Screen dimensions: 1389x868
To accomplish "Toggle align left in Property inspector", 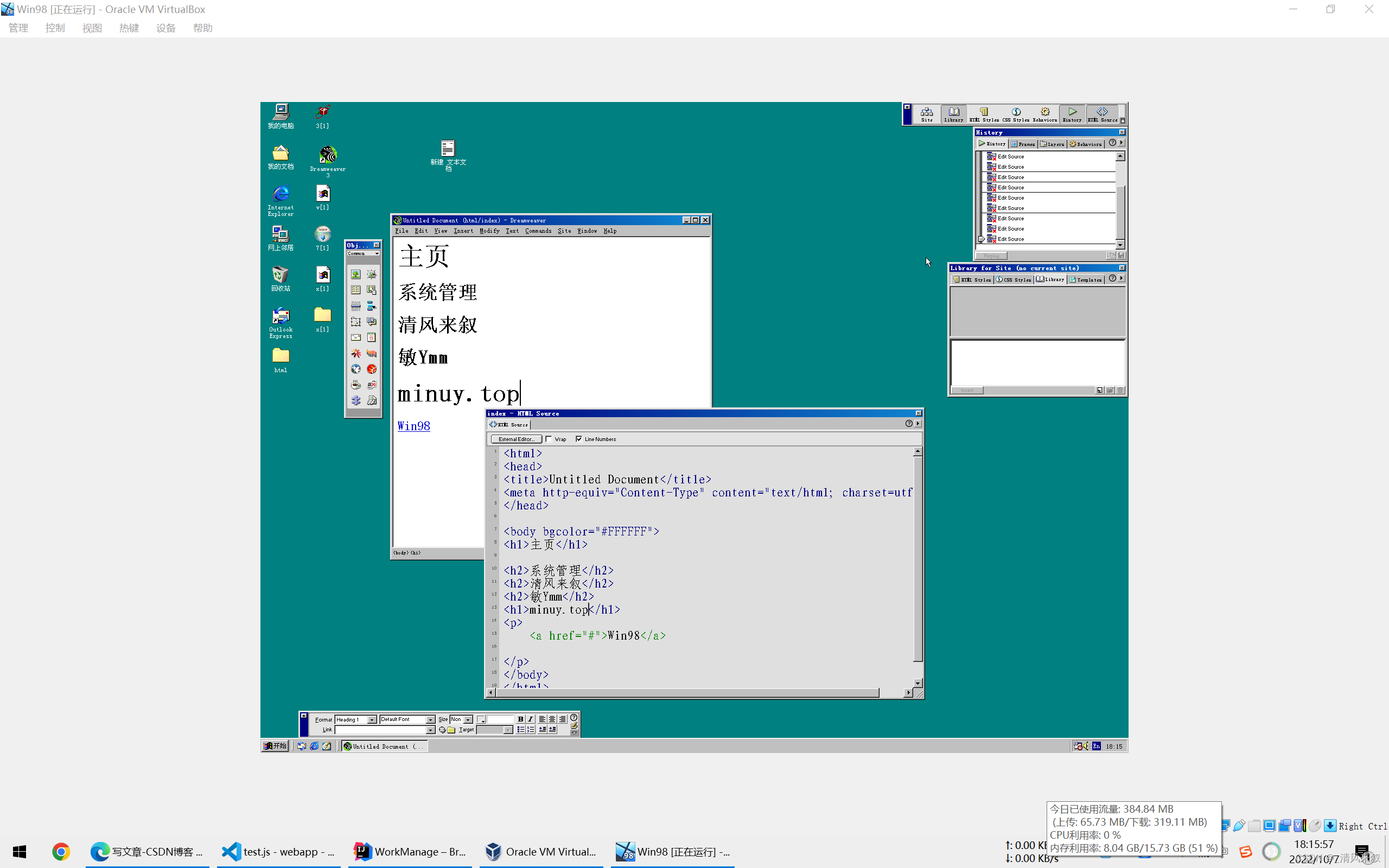I will [x=543, y=719].
